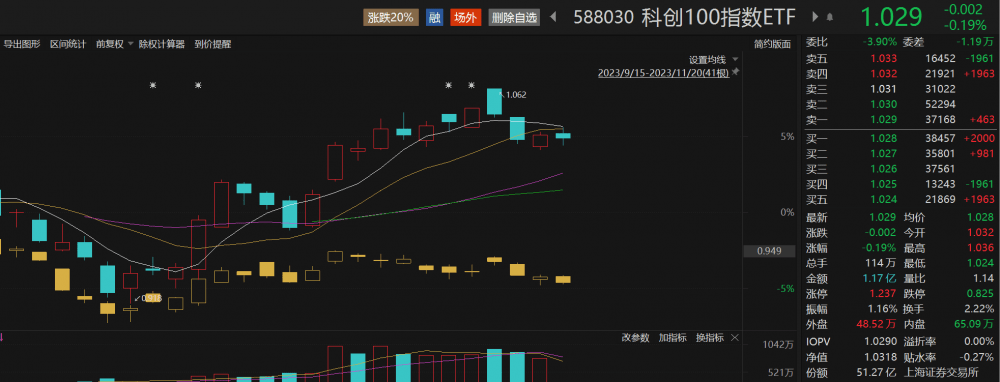
Task: Toggle the 涨跌20% limit badge
Action: coord(391,18)
